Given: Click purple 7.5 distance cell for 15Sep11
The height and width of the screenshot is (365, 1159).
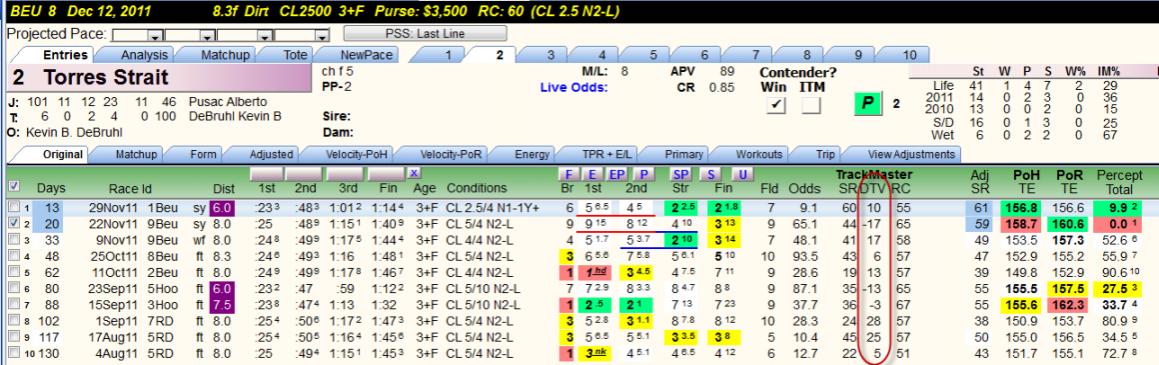Looking at the screenshot, I should pos(222,304).
